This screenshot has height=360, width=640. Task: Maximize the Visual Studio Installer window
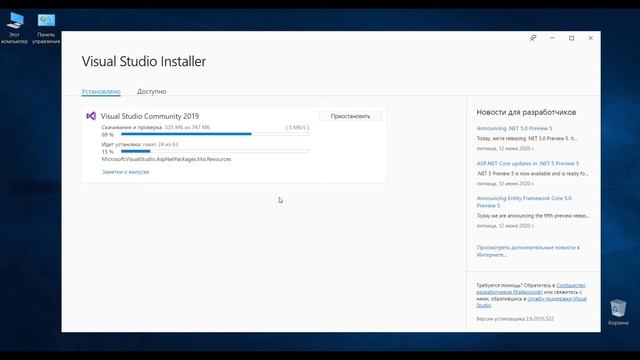[x=571, y=38]
